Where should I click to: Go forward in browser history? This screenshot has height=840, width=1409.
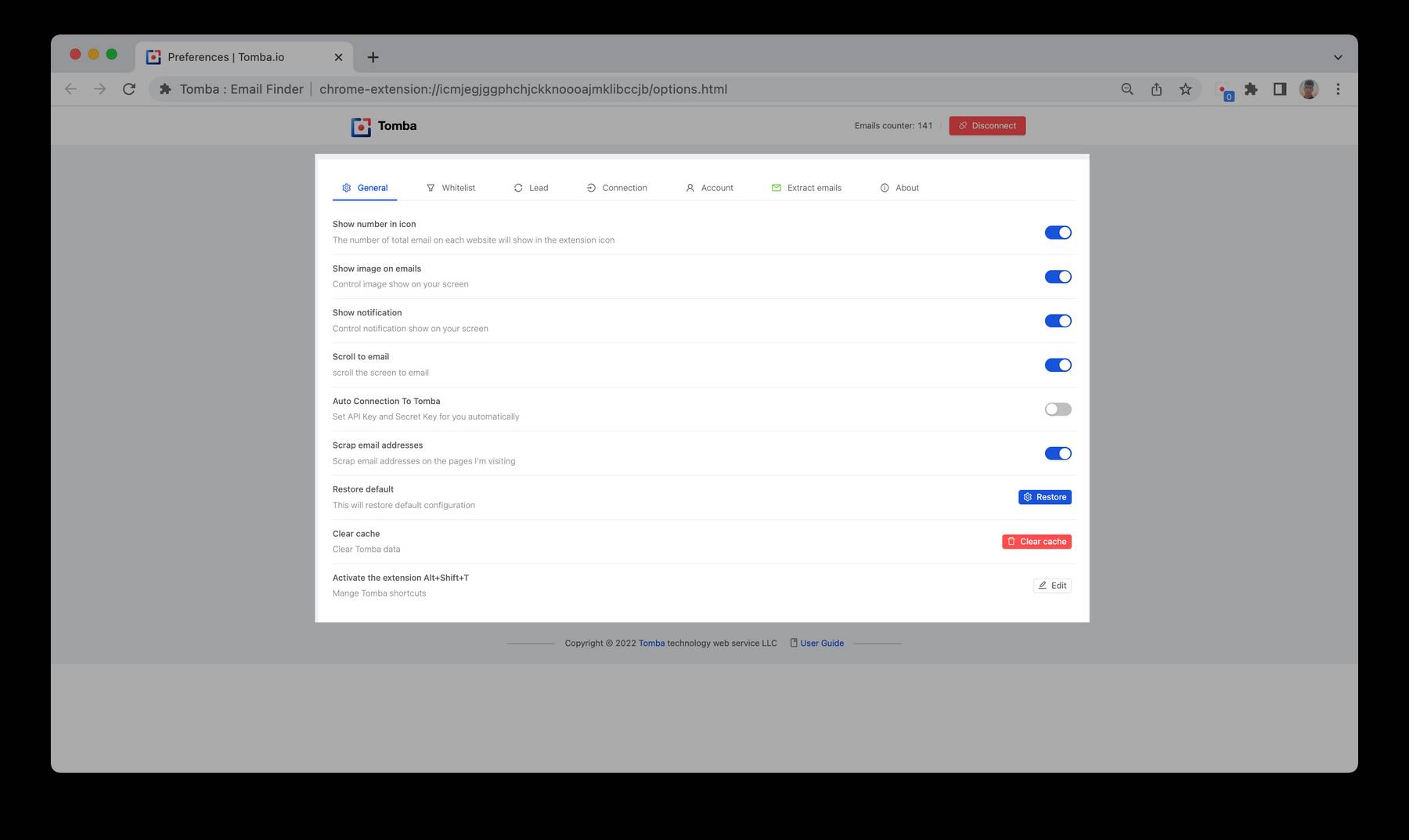coord(99,89)
